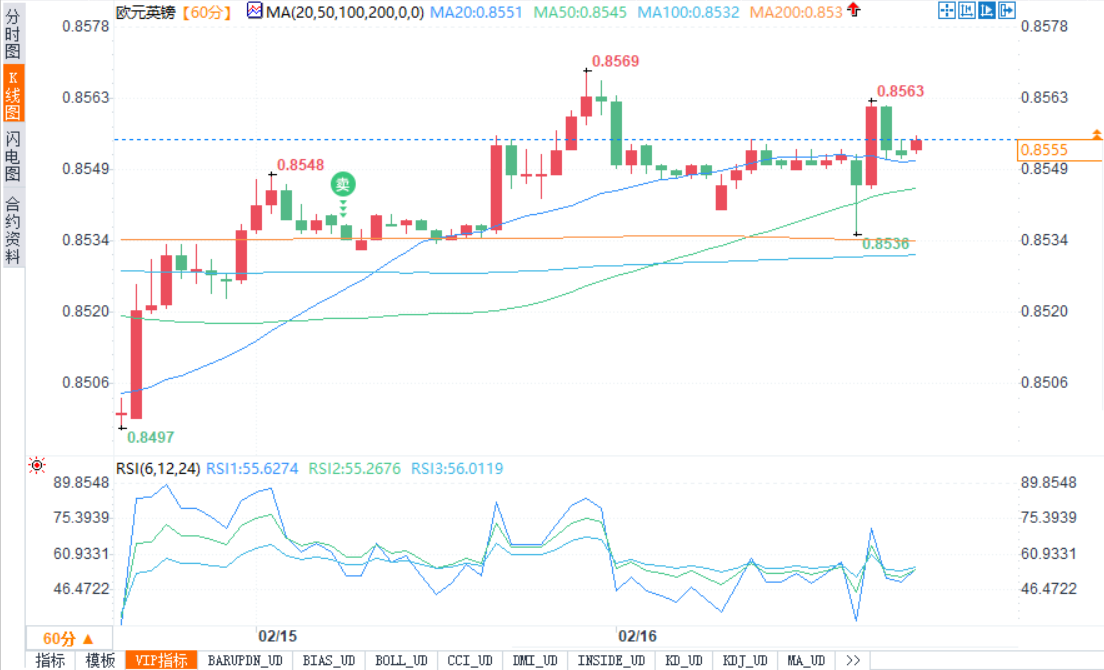Click the green 卖 sell signal marker
This screenshot has width=1104, height=670.
pyautogui.click(x=343, y=184)
